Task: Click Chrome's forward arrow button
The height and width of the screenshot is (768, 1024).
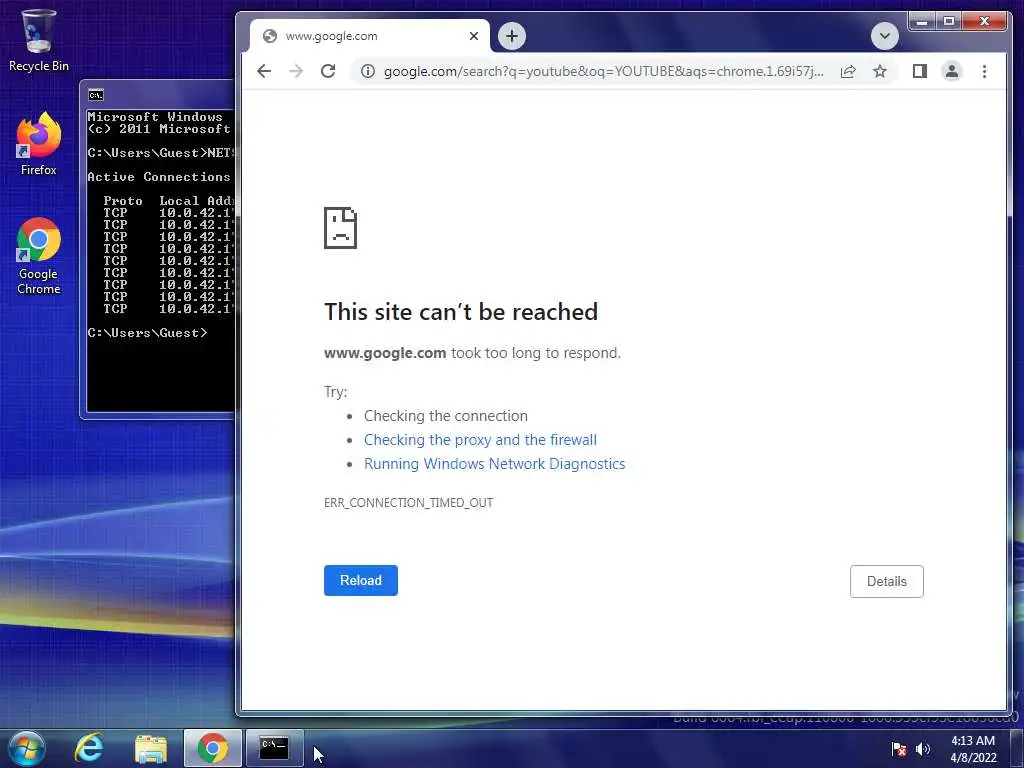Action: (x=296, y=71)
